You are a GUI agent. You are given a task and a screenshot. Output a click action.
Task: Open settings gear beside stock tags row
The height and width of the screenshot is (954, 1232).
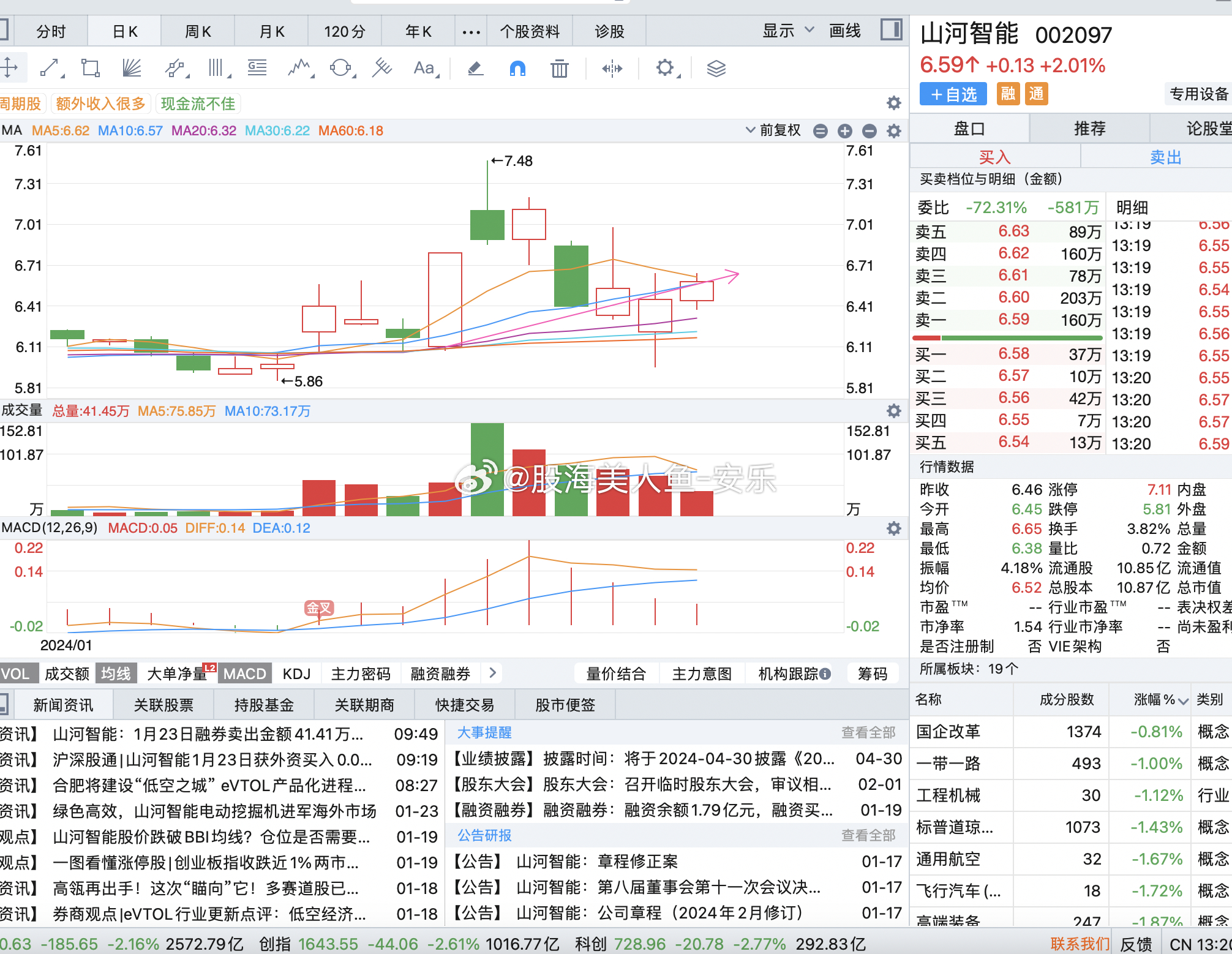(894, 103)
